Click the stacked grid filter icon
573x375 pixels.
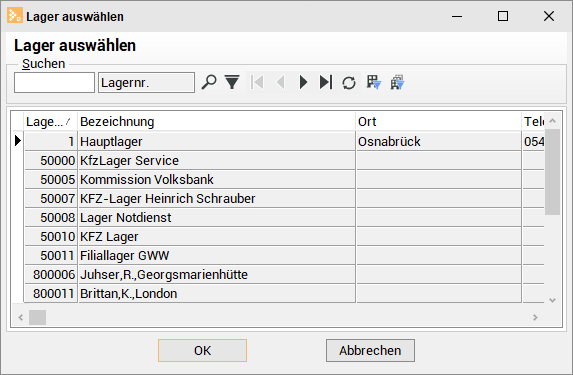click(x=397, y=82)
